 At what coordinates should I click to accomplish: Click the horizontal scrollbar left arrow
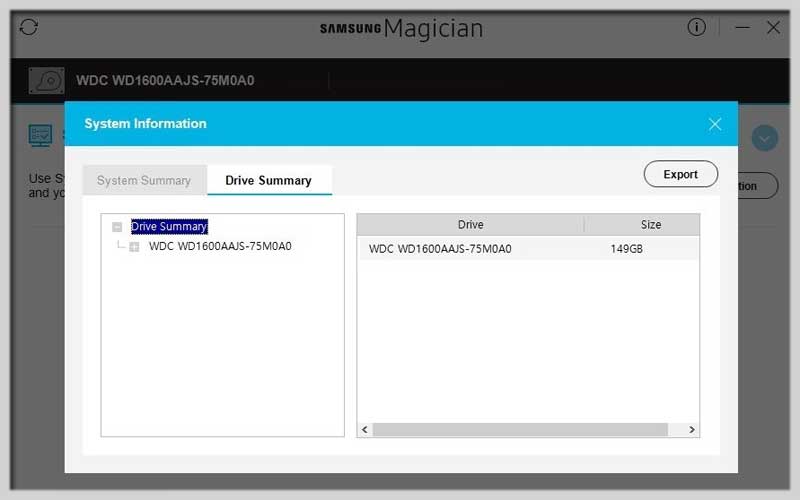point(365,430)
